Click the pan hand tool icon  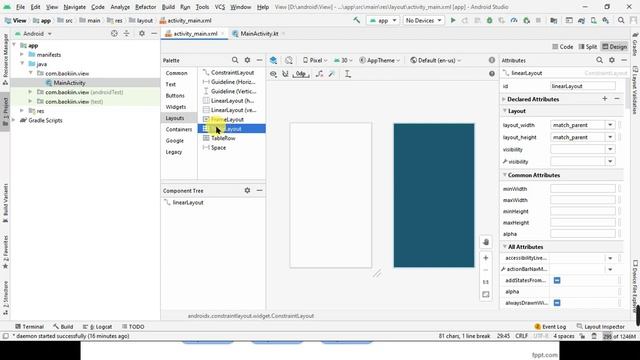(486, 242)
